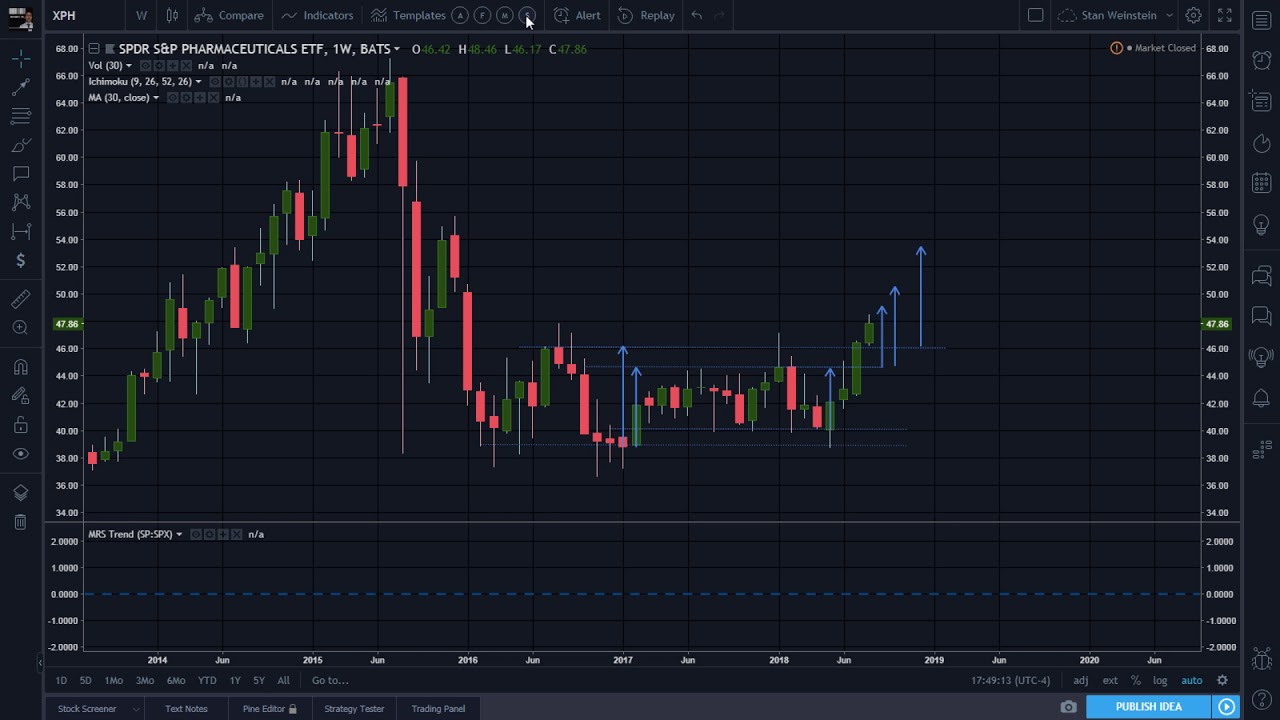Select the ruler measure tool
1280x720 pixels.
tap(20, 299)
